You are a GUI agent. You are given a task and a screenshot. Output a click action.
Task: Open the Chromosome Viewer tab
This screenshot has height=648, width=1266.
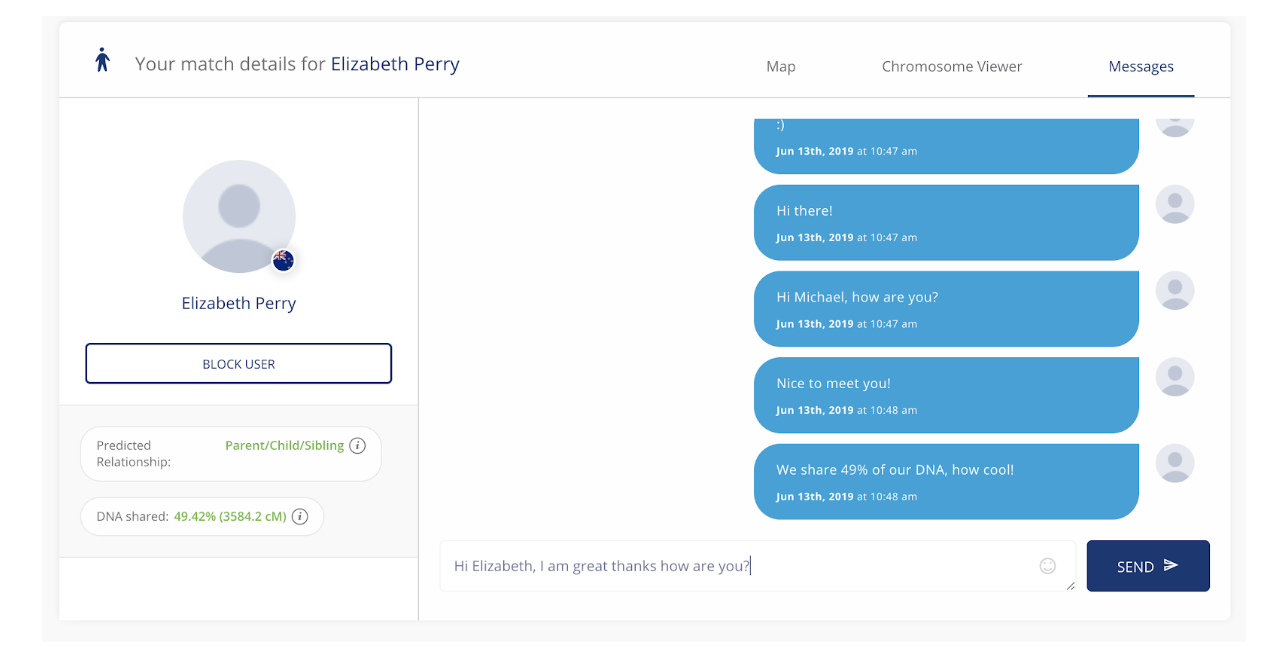click(951, 67)
